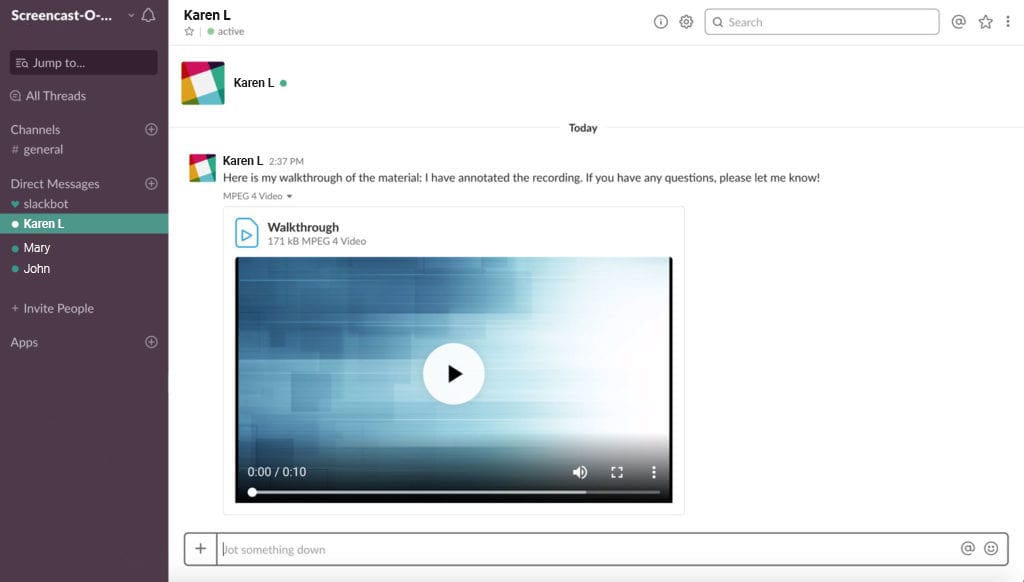Viewport: 1024px width, 582px height.
Task: Click the Apps section label
Action: [24, 342]
